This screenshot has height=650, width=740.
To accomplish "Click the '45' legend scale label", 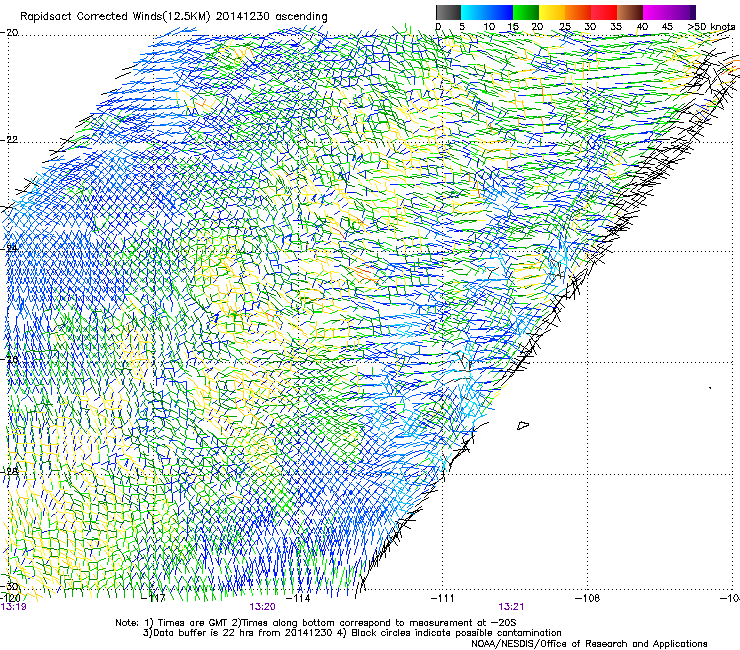I will point(667,26).
